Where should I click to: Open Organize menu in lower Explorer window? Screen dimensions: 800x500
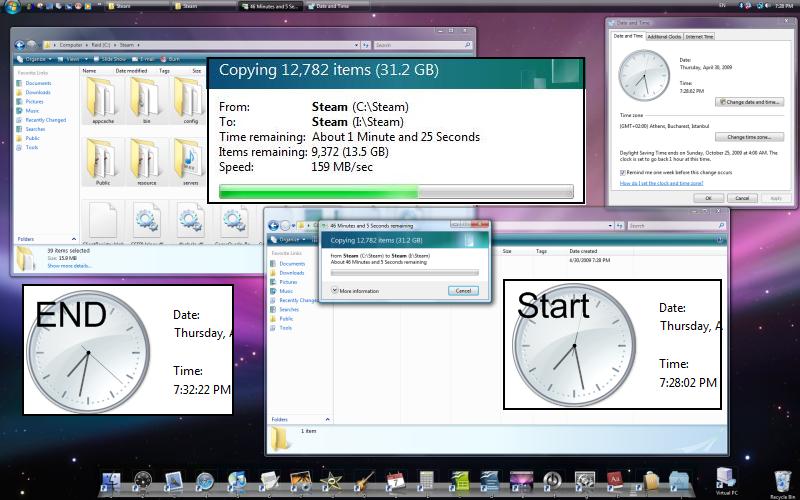pos(288,239)
